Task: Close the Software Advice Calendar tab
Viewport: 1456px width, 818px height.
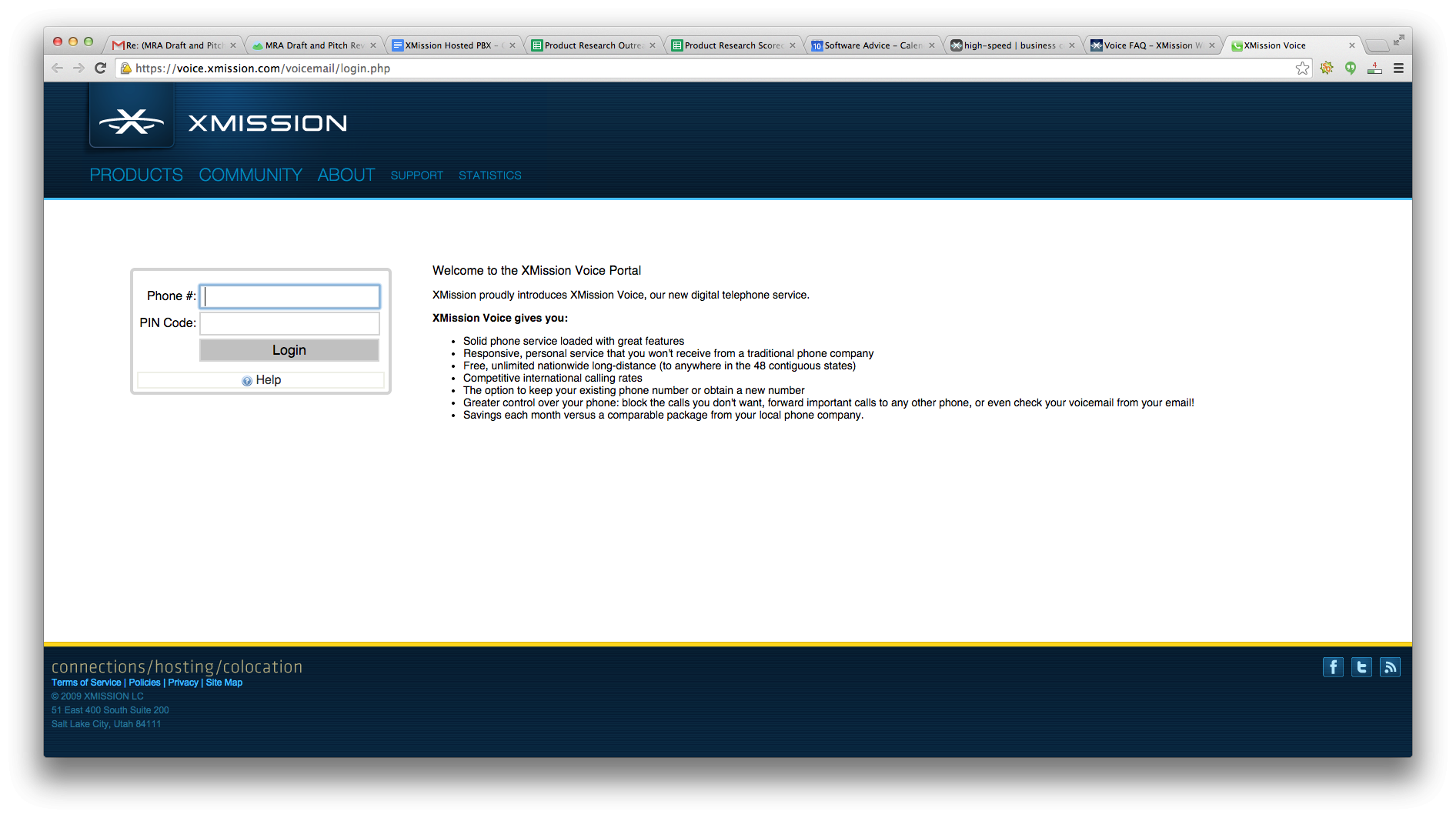Action: coord(932,45)
